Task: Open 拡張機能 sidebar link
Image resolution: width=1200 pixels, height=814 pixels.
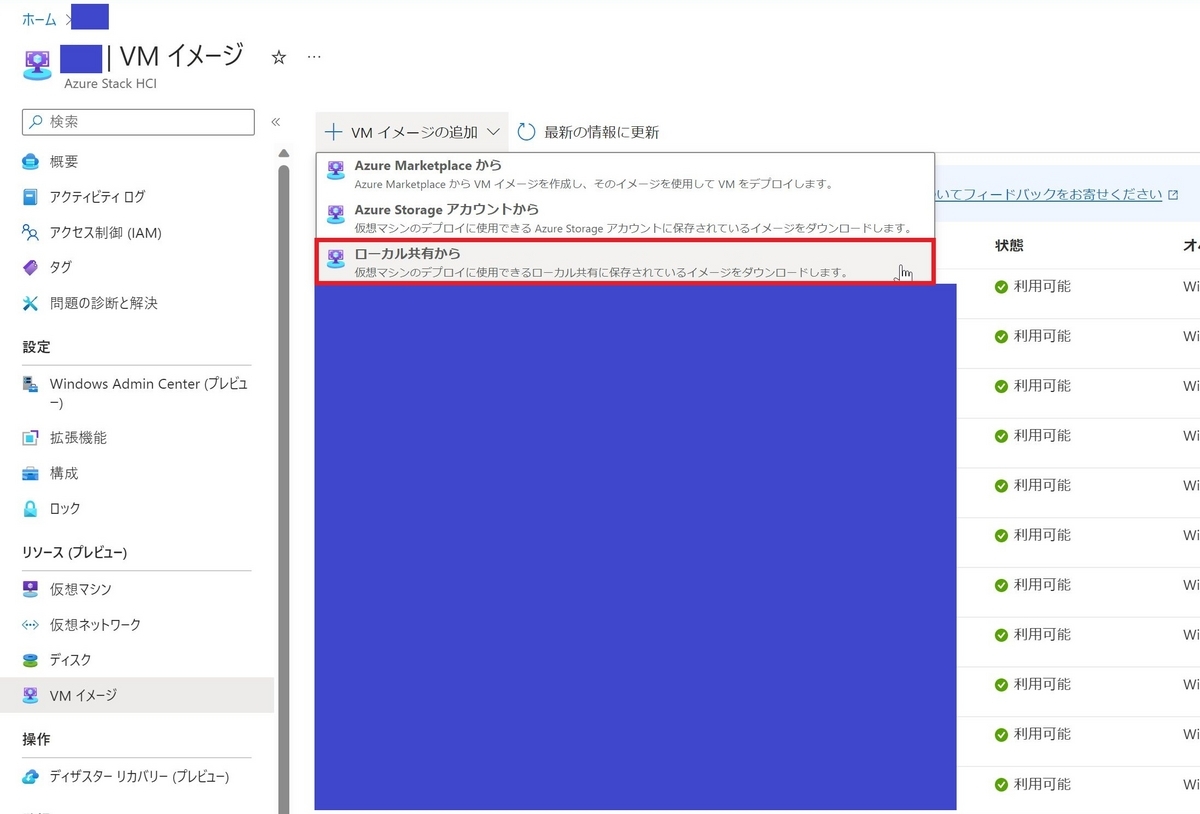Action: pos(78,438)
